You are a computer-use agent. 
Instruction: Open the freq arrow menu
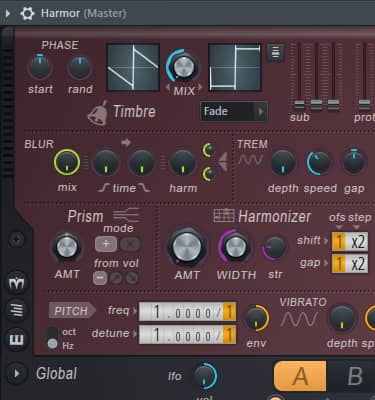tap(135, 311)
